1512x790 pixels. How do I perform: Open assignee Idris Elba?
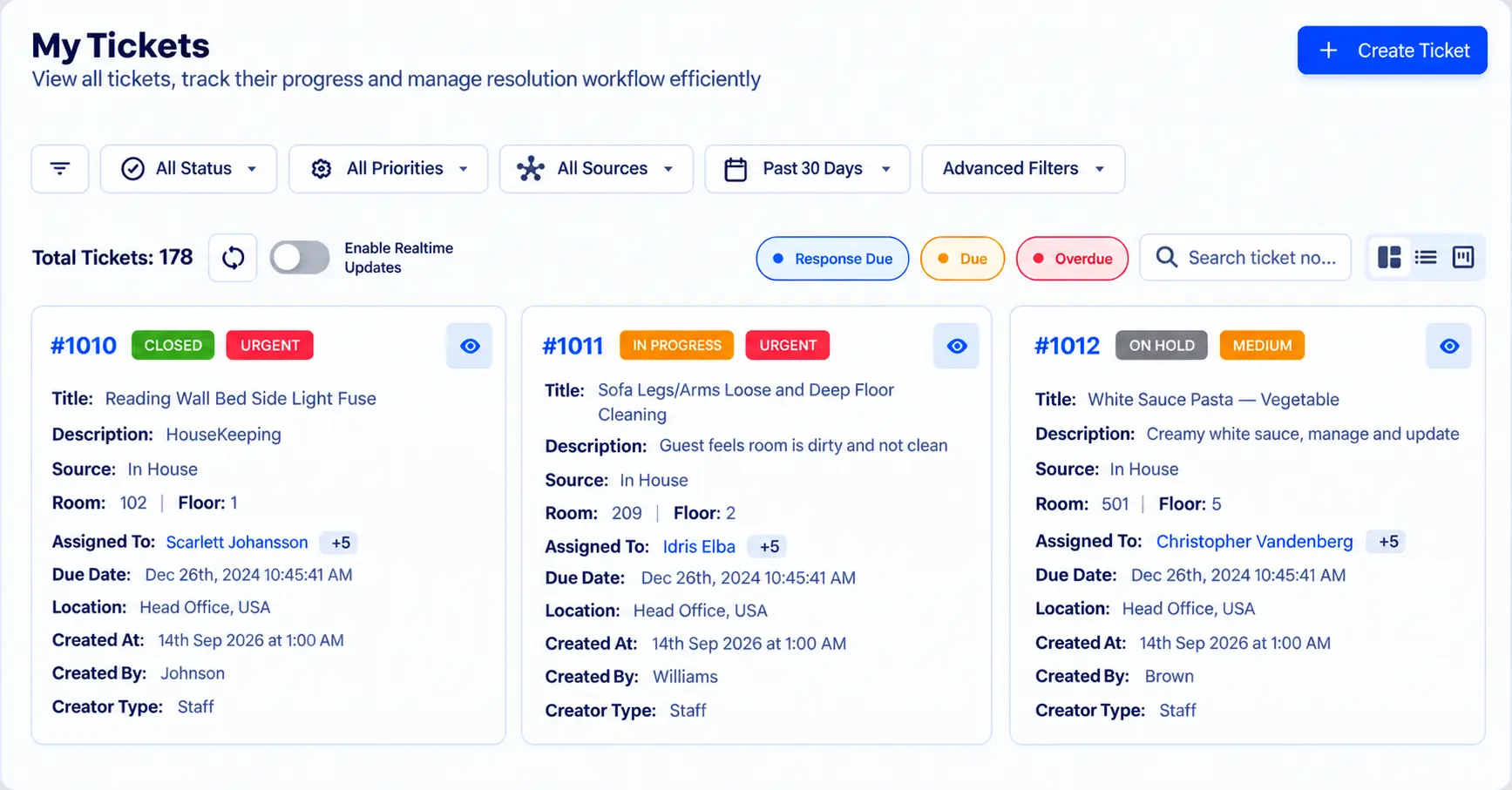pos(699,546)
